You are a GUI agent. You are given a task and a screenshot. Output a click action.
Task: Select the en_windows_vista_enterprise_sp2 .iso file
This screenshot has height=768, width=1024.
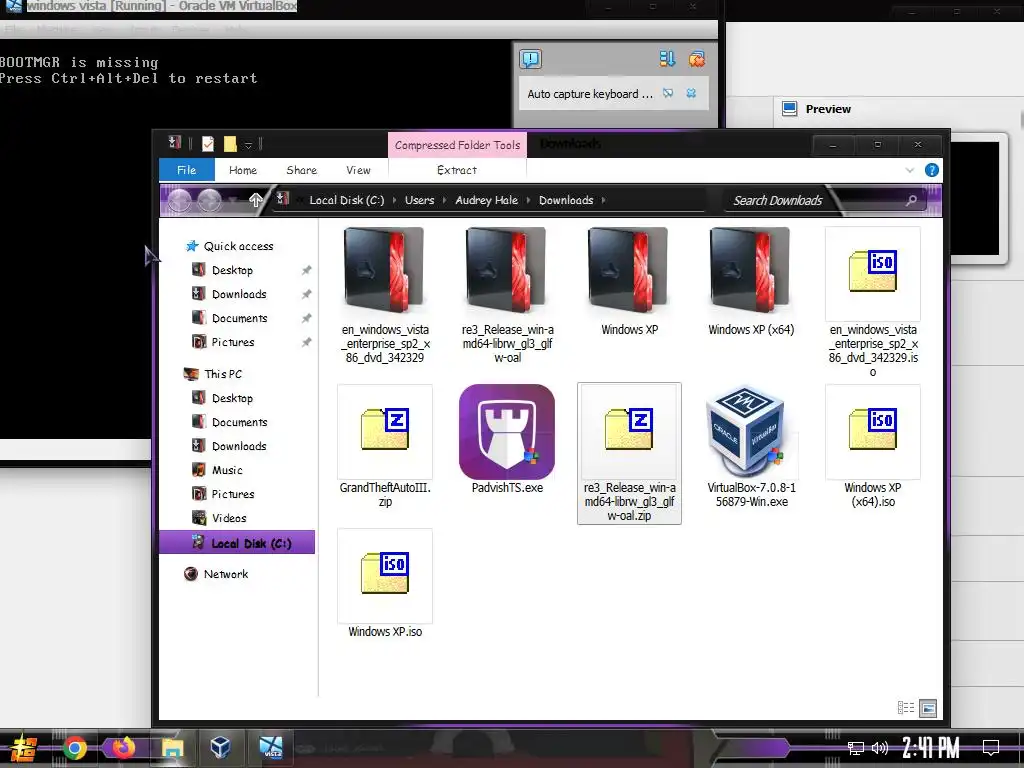coord(873,302)
